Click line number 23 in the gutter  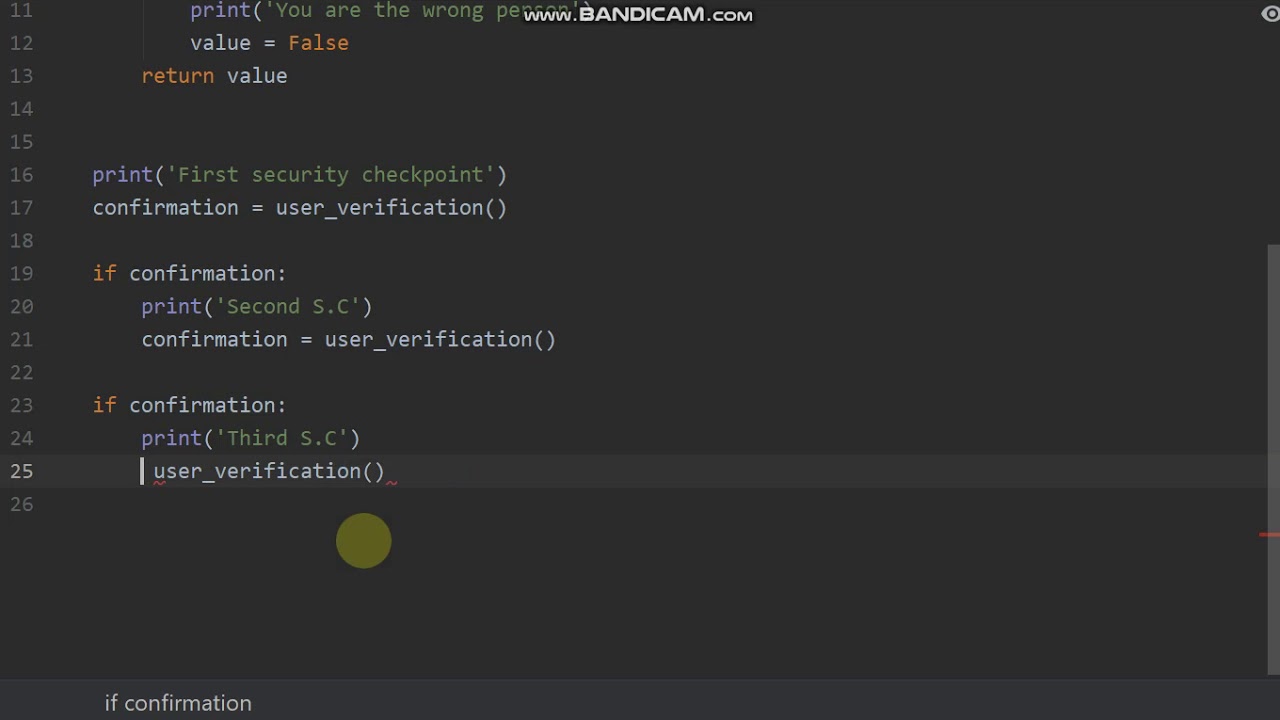coord(21,406)
